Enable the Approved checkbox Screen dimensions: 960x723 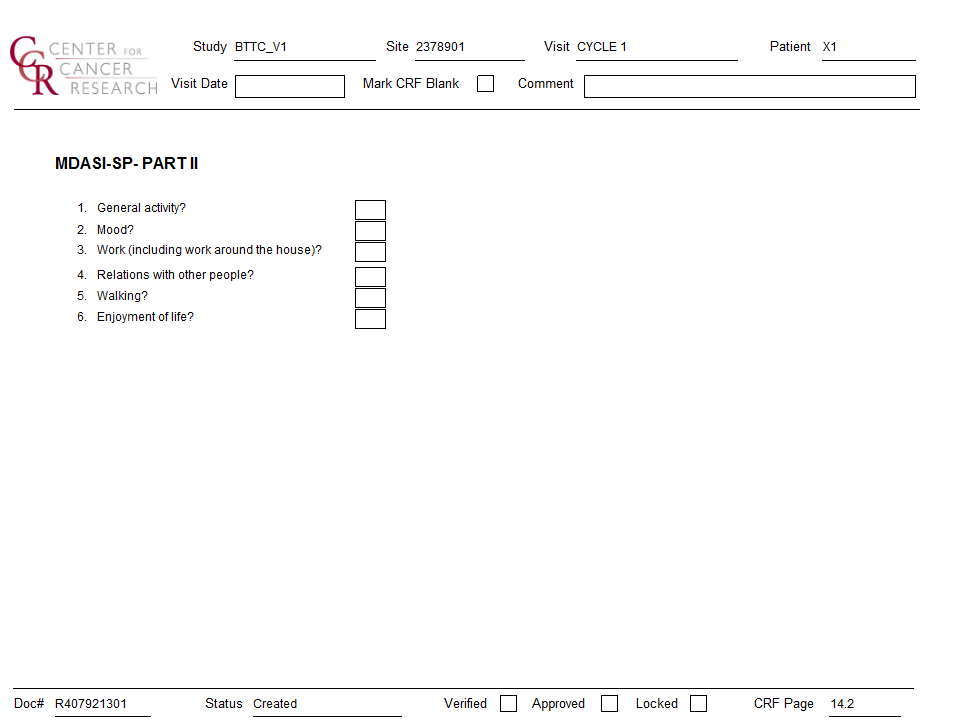click(609, 704)
